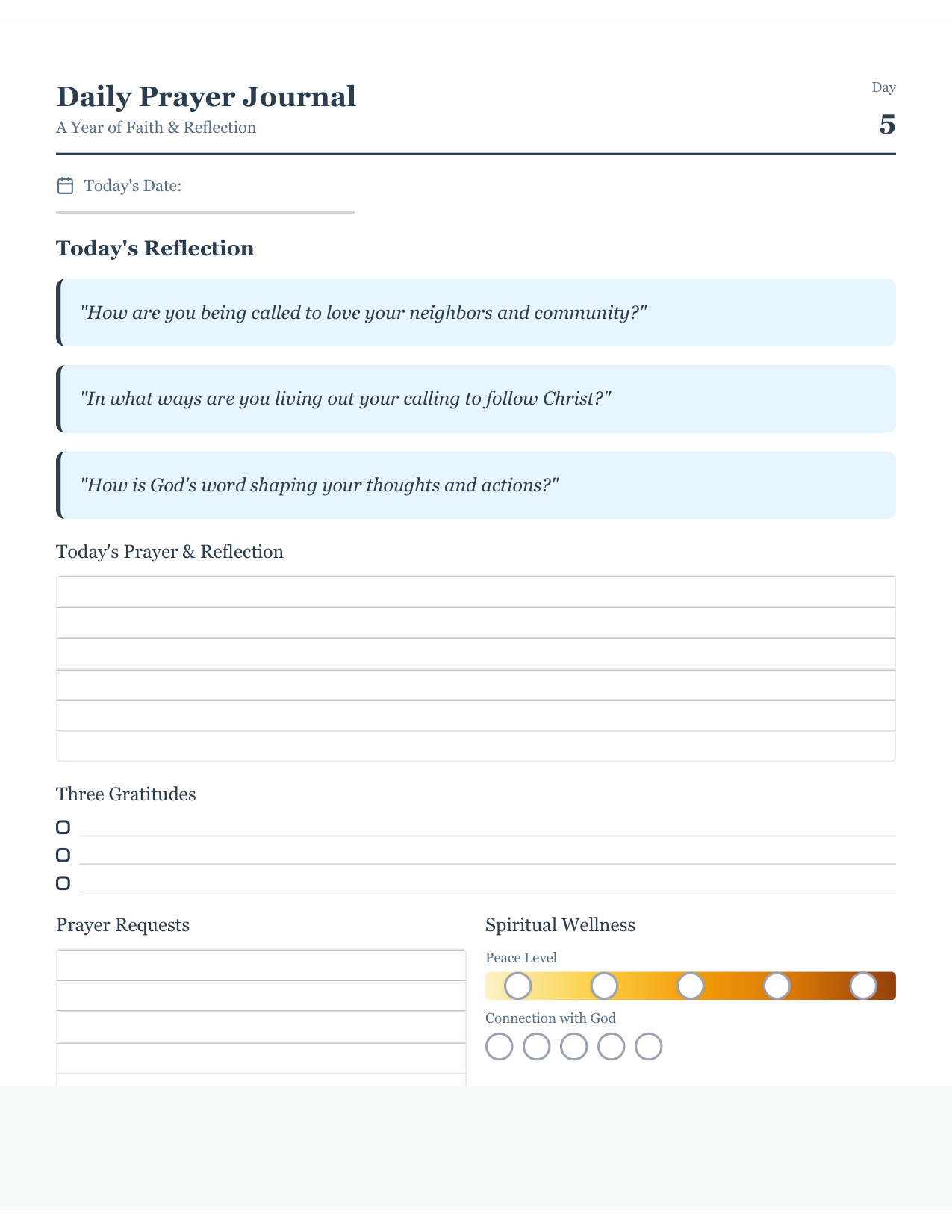
Task: Select the second Peace Level circle
Action: [x=604, y=986]
